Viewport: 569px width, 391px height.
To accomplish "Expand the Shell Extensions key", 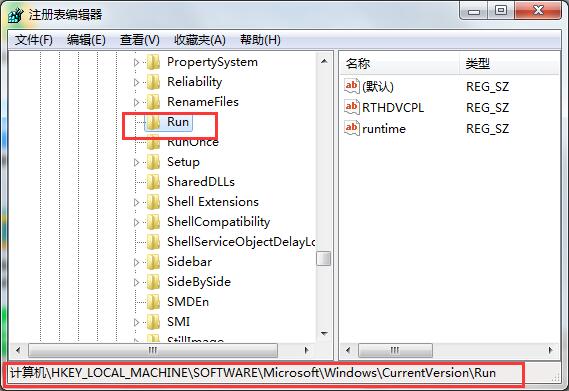I will pyautogui.click(x=136, y=202).
